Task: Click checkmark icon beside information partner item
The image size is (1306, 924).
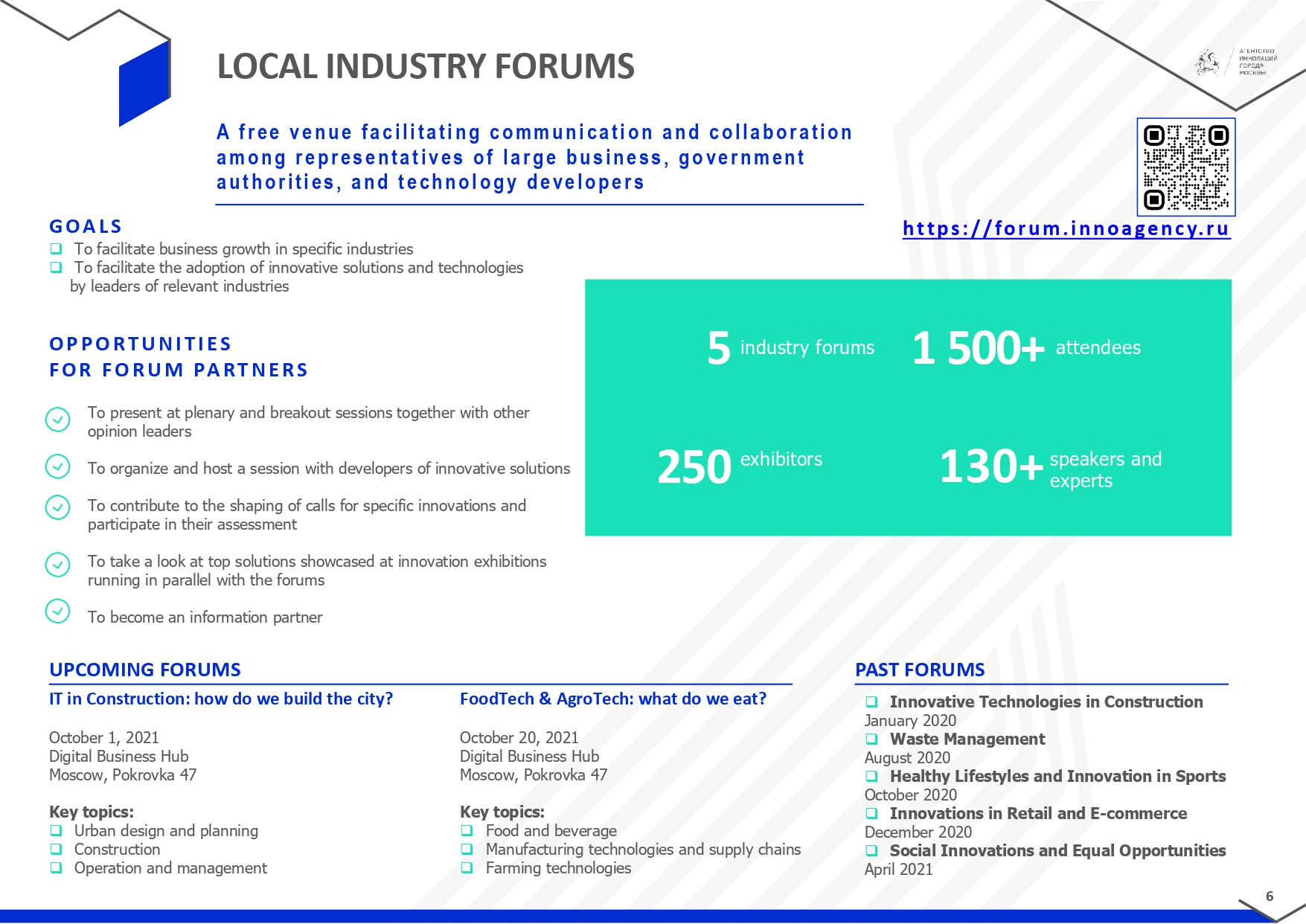Action: (57, 611)
